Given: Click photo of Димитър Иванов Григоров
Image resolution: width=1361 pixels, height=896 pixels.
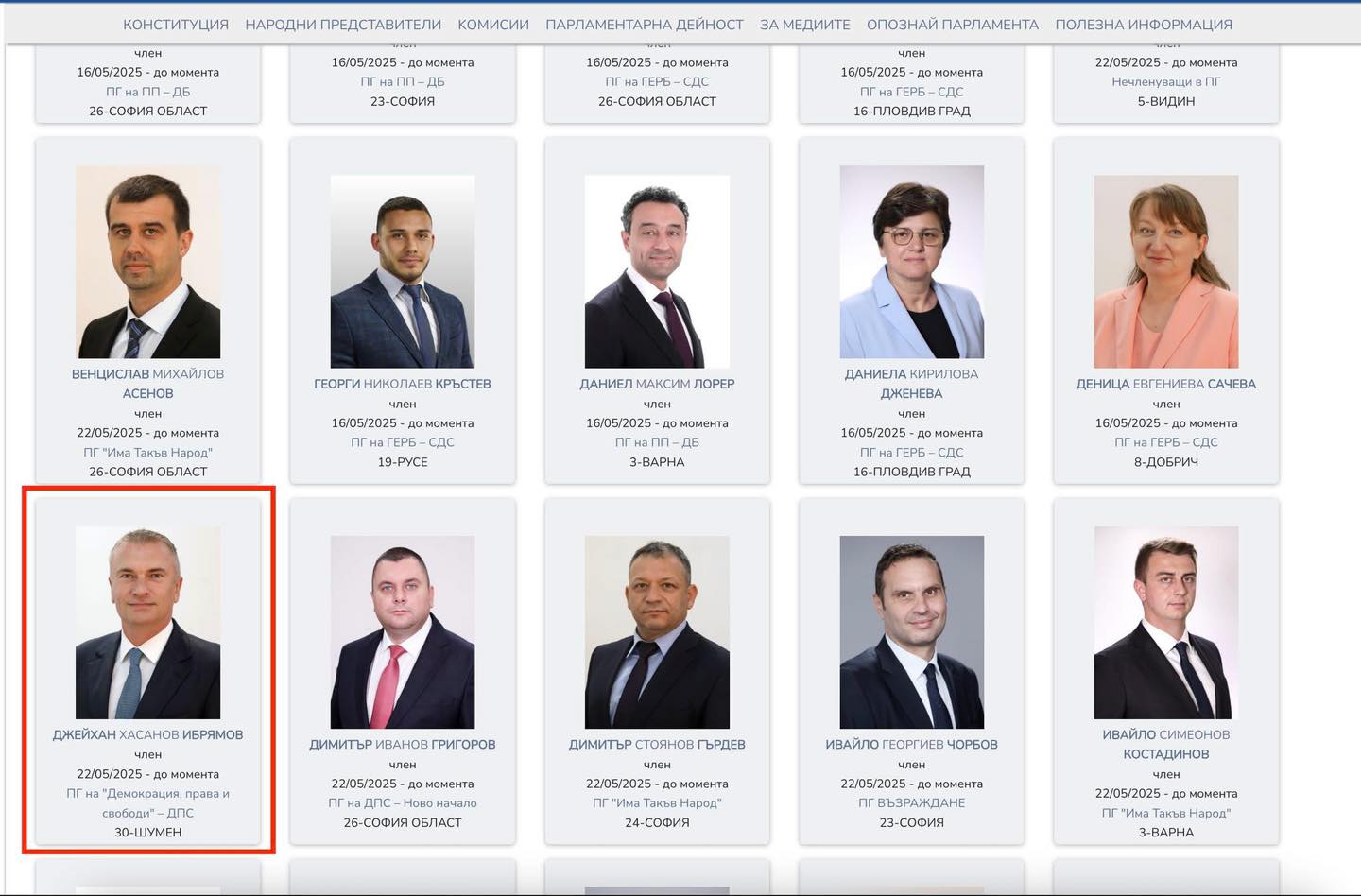Looking at the screenshot, I should coord(403,632).
